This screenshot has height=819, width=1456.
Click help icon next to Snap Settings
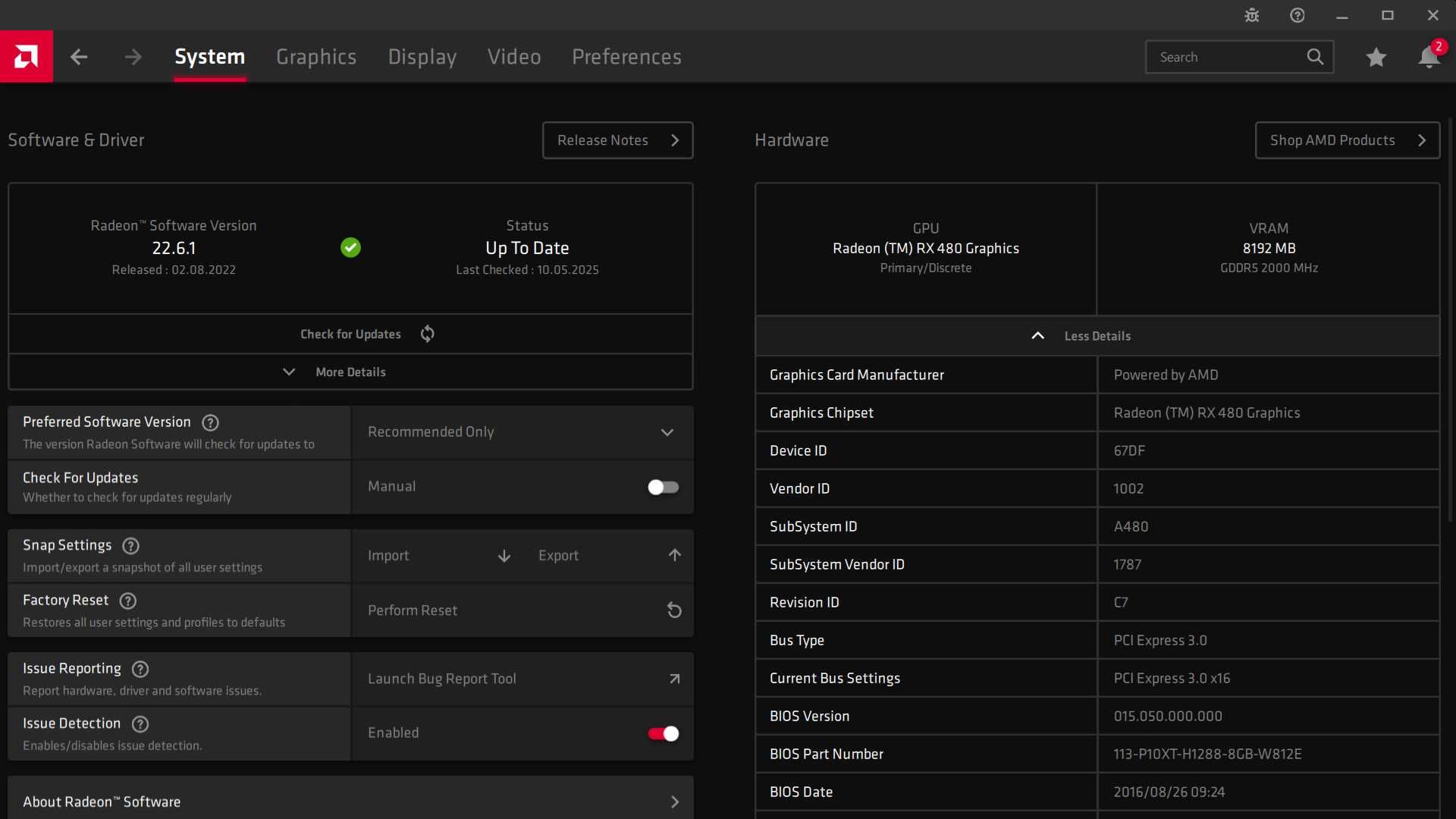pyautogui.click(x=131, y=546)
